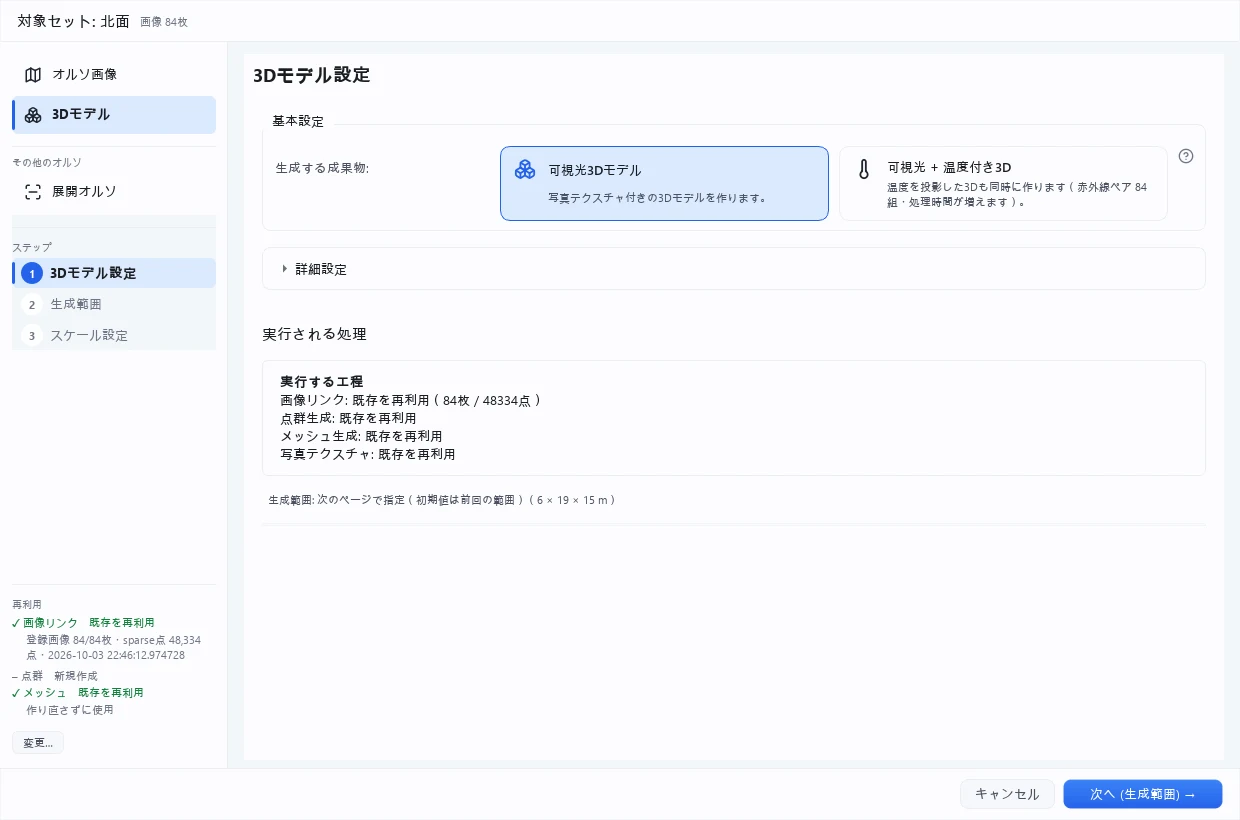Image resolution: width=1240 pixels, height=820 pixels.
Task: Go to step 3Dモデル設定
Action: (x=114, y=273)
